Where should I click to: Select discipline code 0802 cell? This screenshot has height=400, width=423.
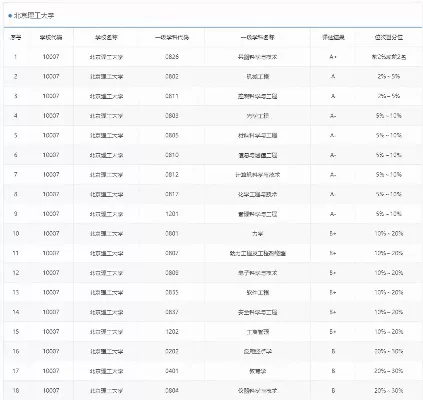[172, 77]
